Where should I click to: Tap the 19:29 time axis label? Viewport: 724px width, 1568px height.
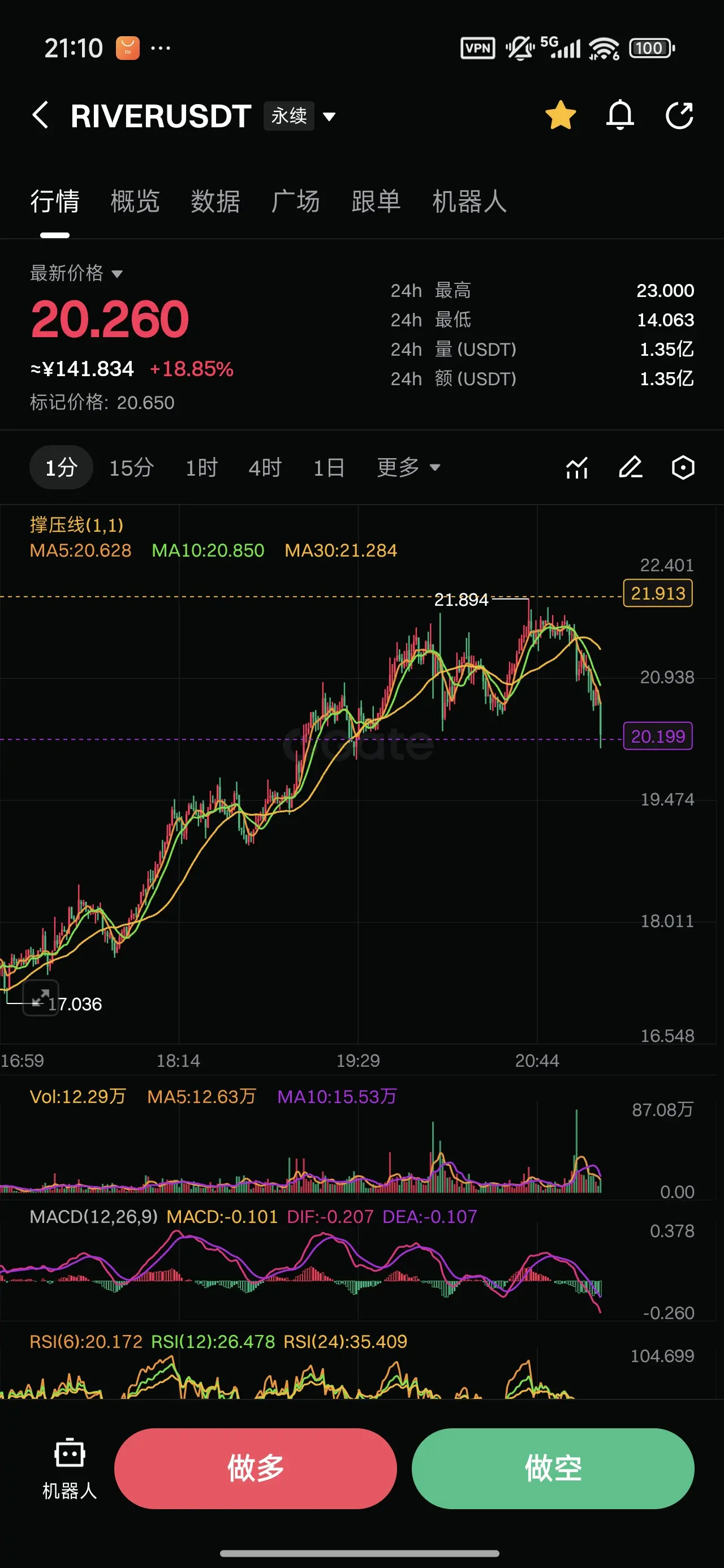pyautogui.click(x=358, y=1061)
